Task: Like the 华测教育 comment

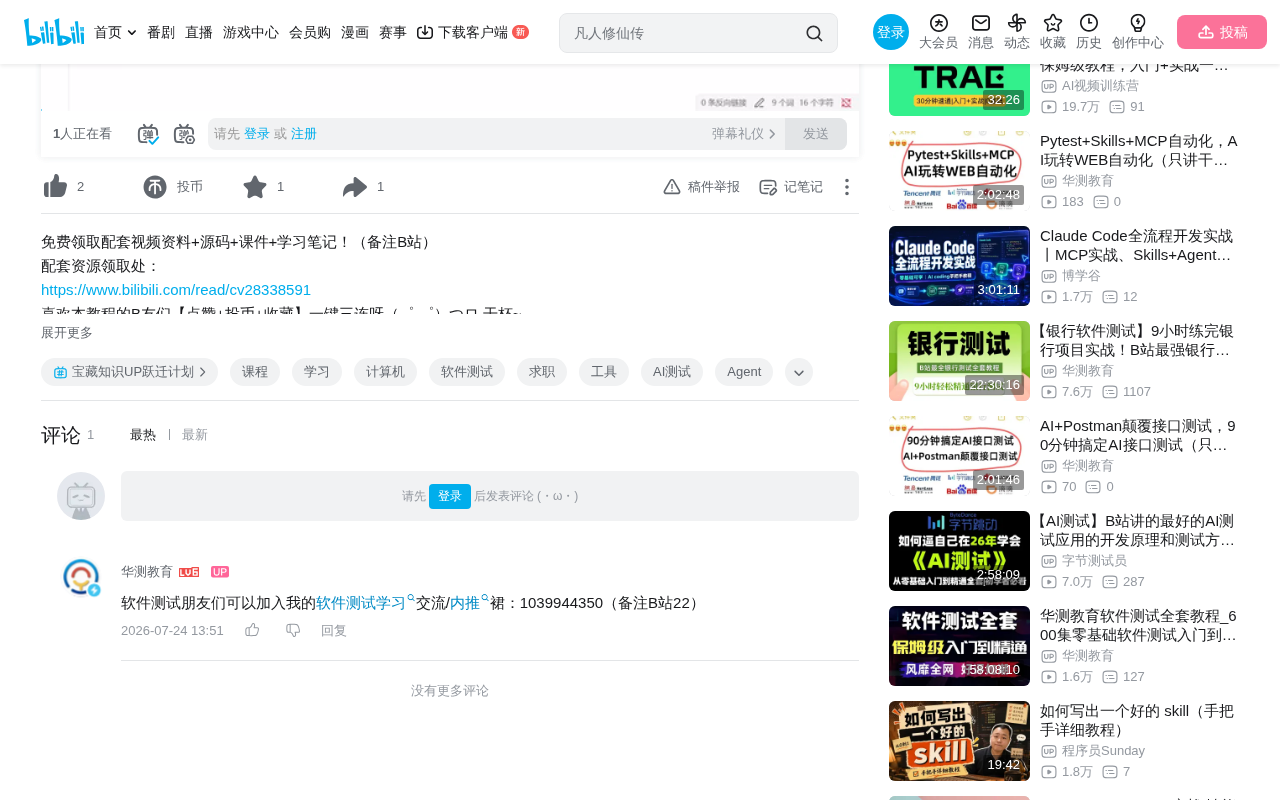Action: [252, 630]
